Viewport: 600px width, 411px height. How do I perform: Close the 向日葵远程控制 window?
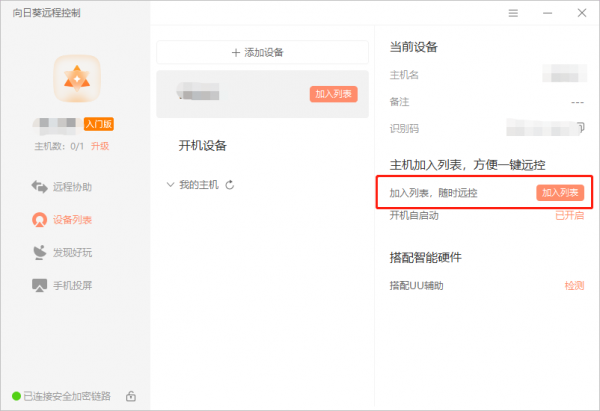point(582,13)
